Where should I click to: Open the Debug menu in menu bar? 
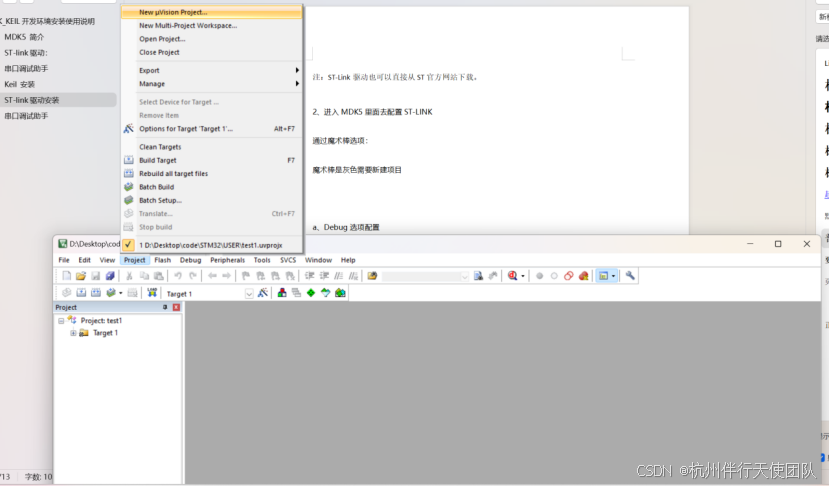[x=190, y=260]
